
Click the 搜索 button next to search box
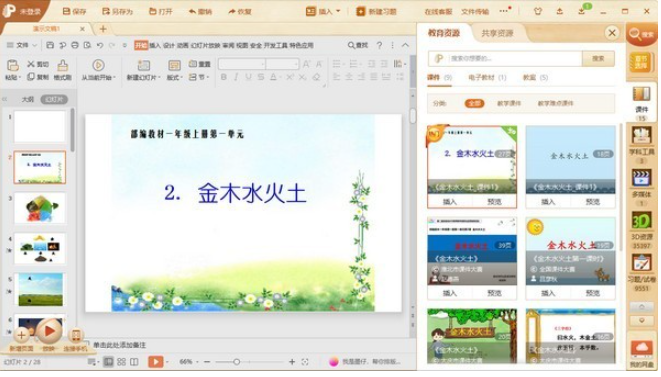tap(598, 59)
